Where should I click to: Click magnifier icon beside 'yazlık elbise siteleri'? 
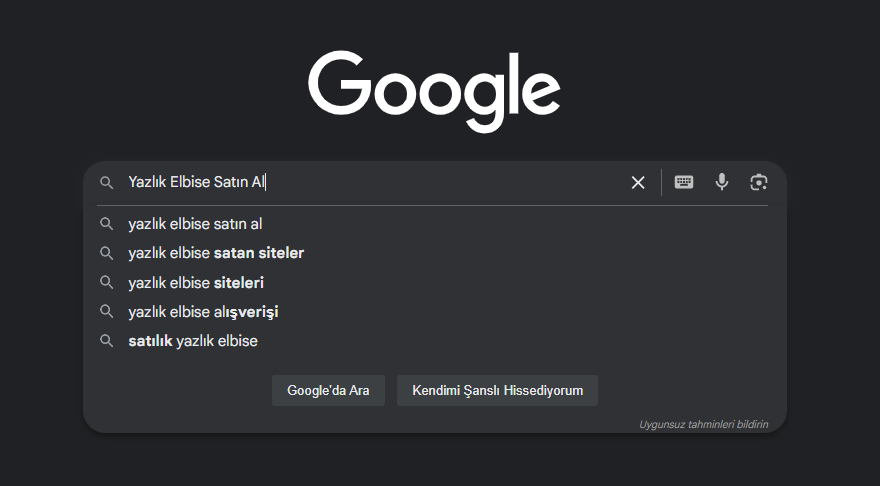tap(107, 282)
